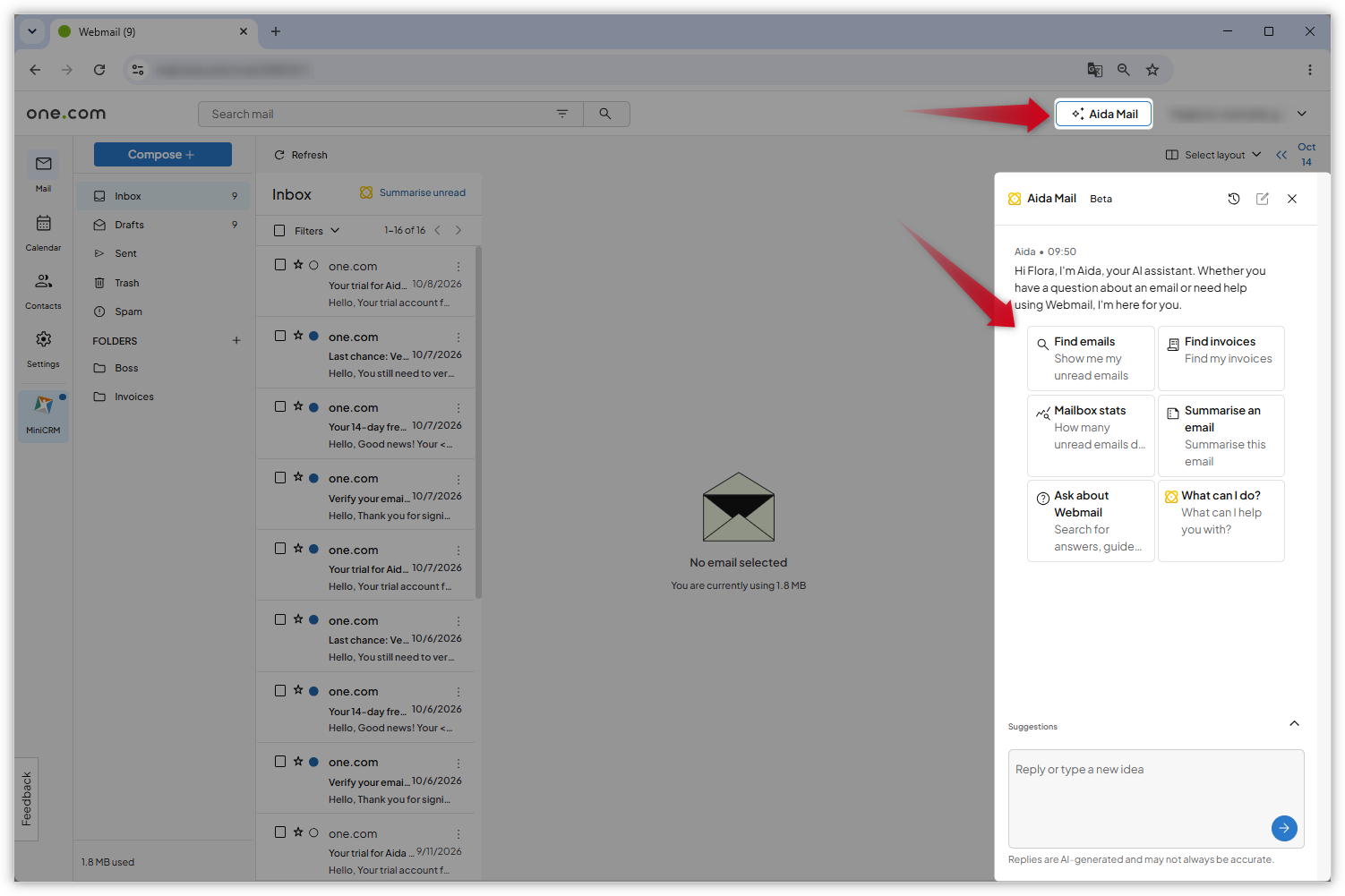
Task: Close the Aida Mail panel
Action: click(x=1292, y=199)
